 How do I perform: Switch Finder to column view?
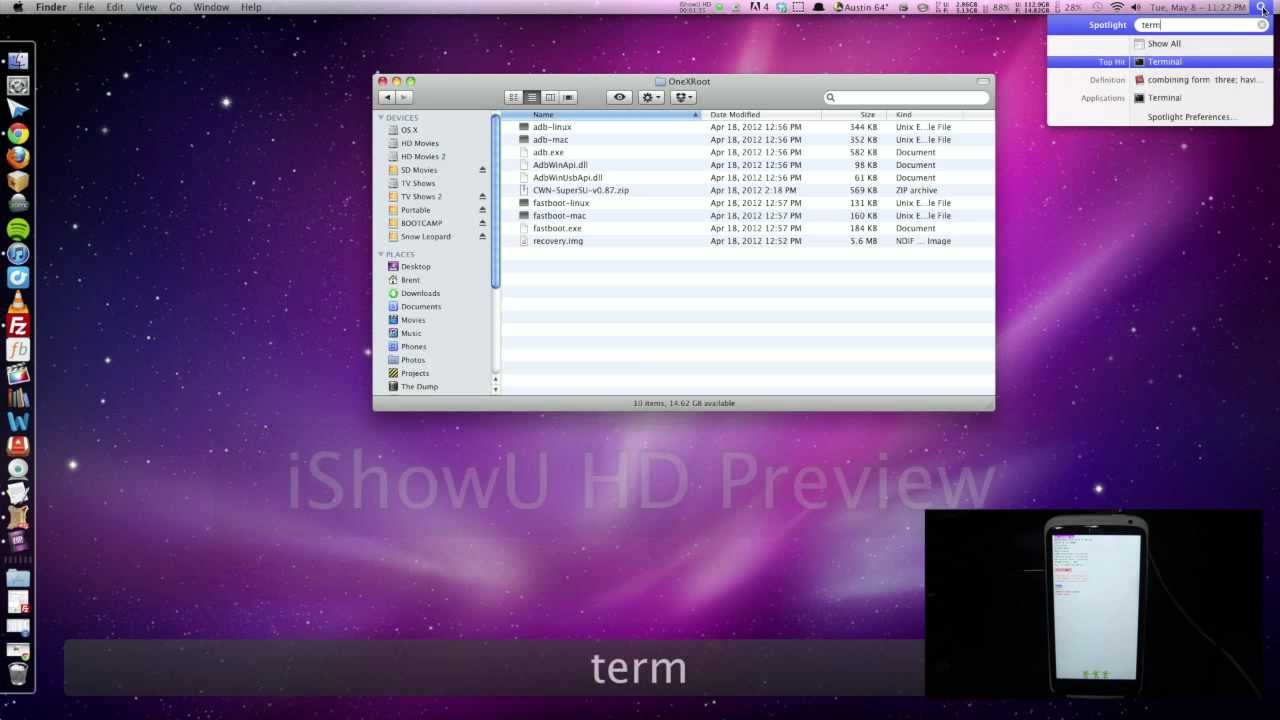click(x=550, y=97)
